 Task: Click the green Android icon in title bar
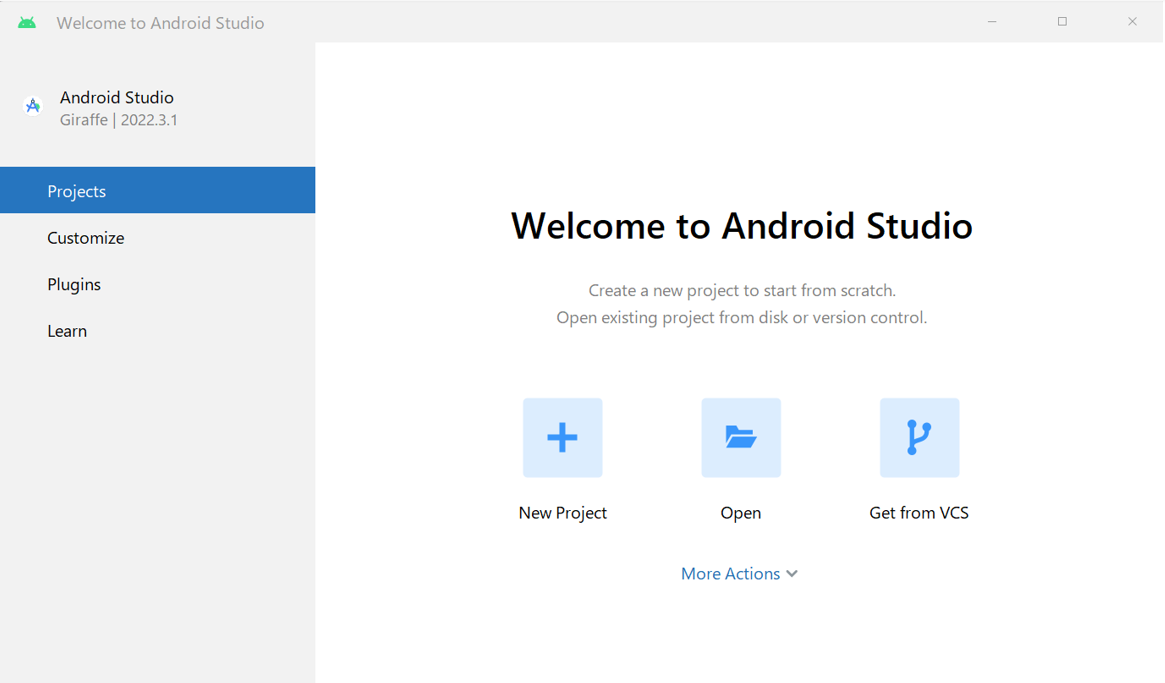(27, 23)
